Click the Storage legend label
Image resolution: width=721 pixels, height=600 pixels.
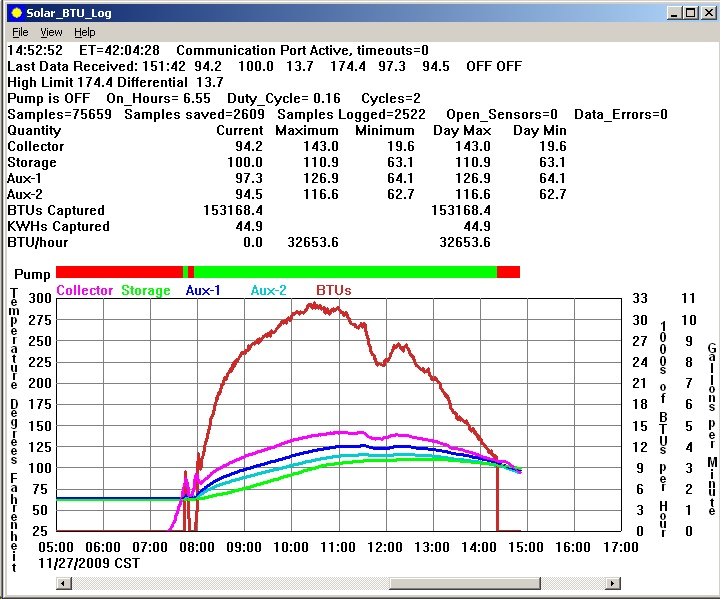146,291
